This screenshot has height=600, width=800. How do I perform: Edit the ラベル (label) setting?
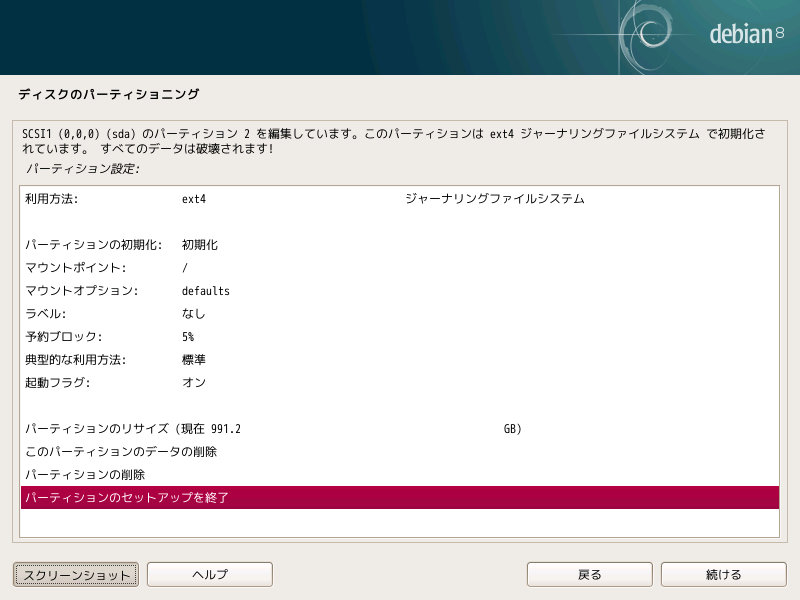[x=200, y=313]
